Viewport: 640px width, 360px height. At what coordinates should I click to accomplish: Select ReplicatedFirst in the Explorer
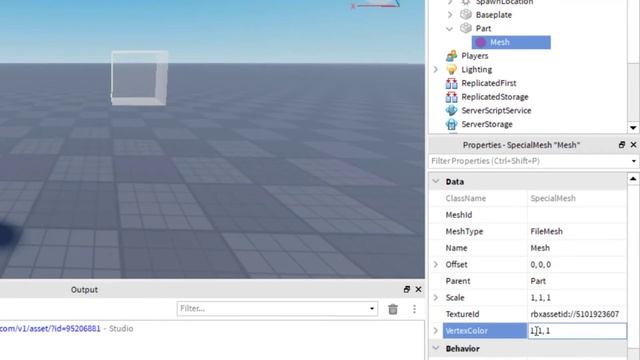489,83
